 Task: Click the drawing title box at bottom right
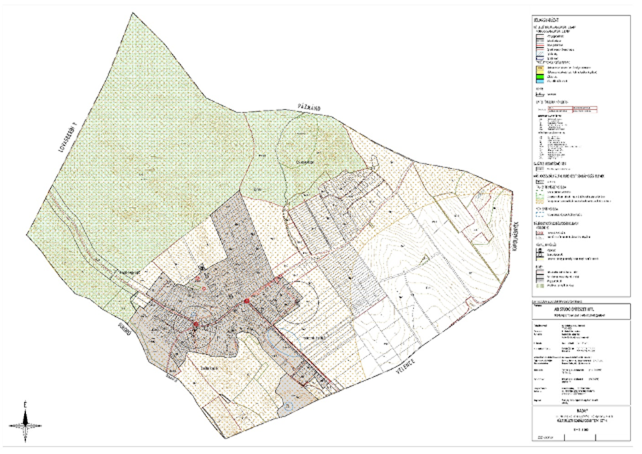(585, 416)
